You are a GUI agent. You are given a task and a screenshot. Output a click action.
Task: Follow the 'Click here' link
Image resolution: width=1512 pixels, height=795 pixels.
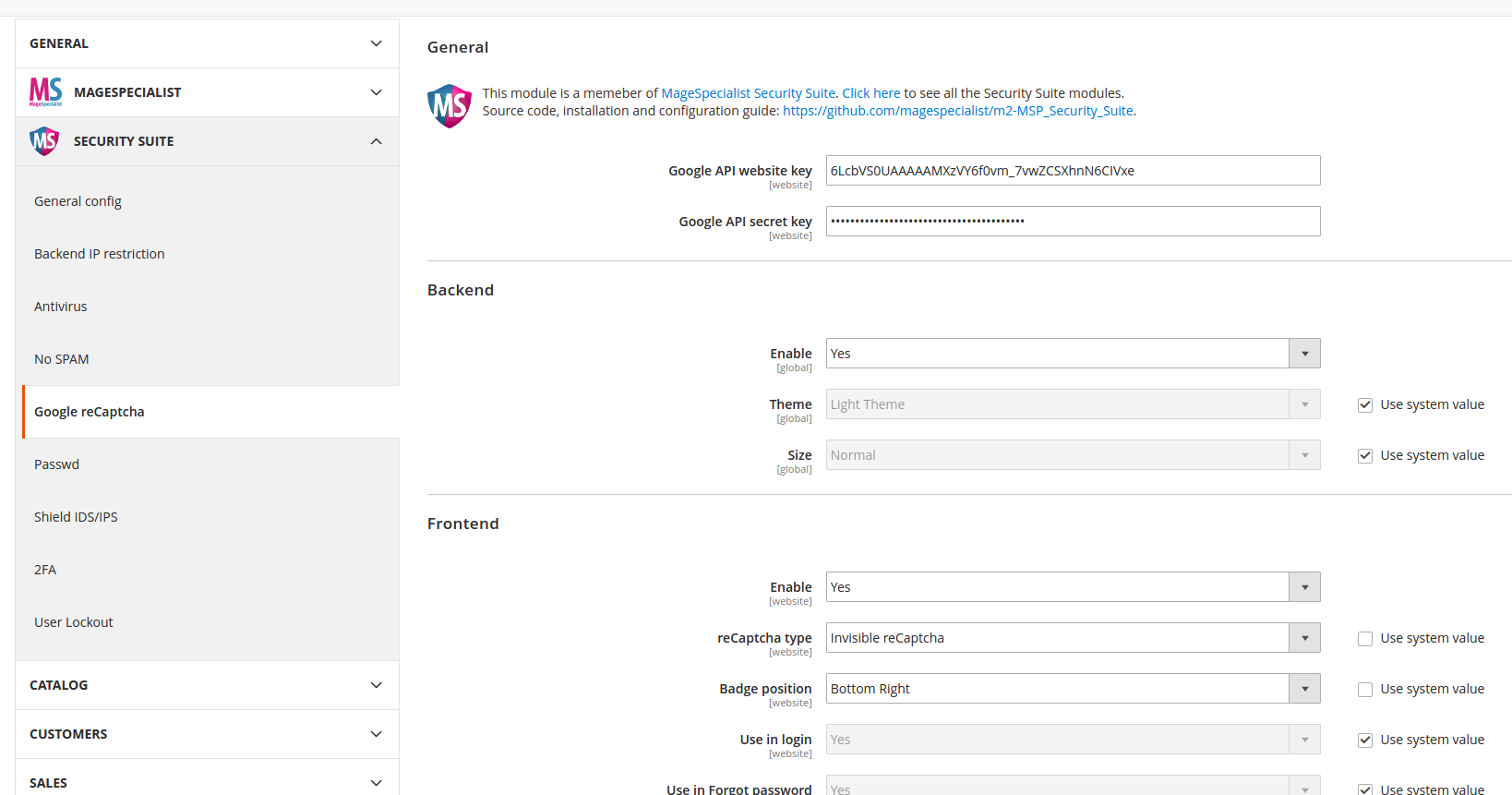pos(870,93)
